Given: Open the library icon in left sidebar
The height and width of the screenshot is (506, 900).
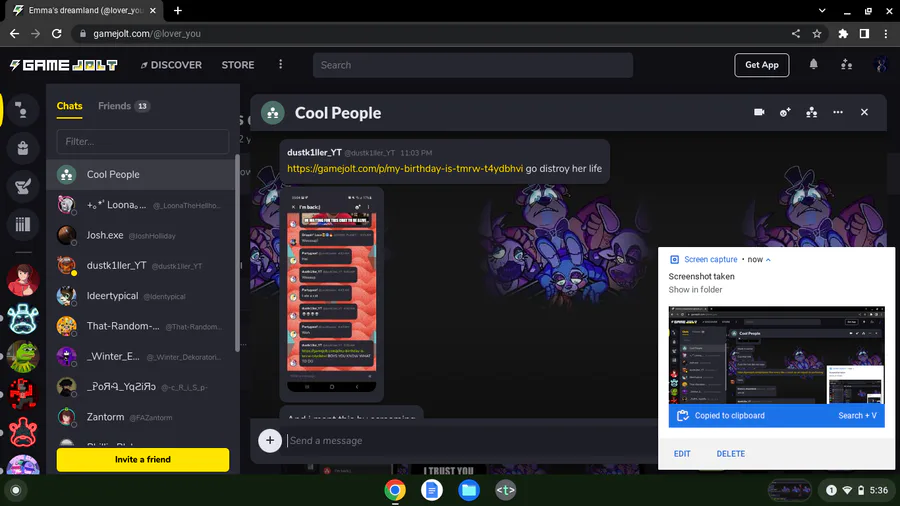Looking at the screenshot, I should (x=22, y=224).
